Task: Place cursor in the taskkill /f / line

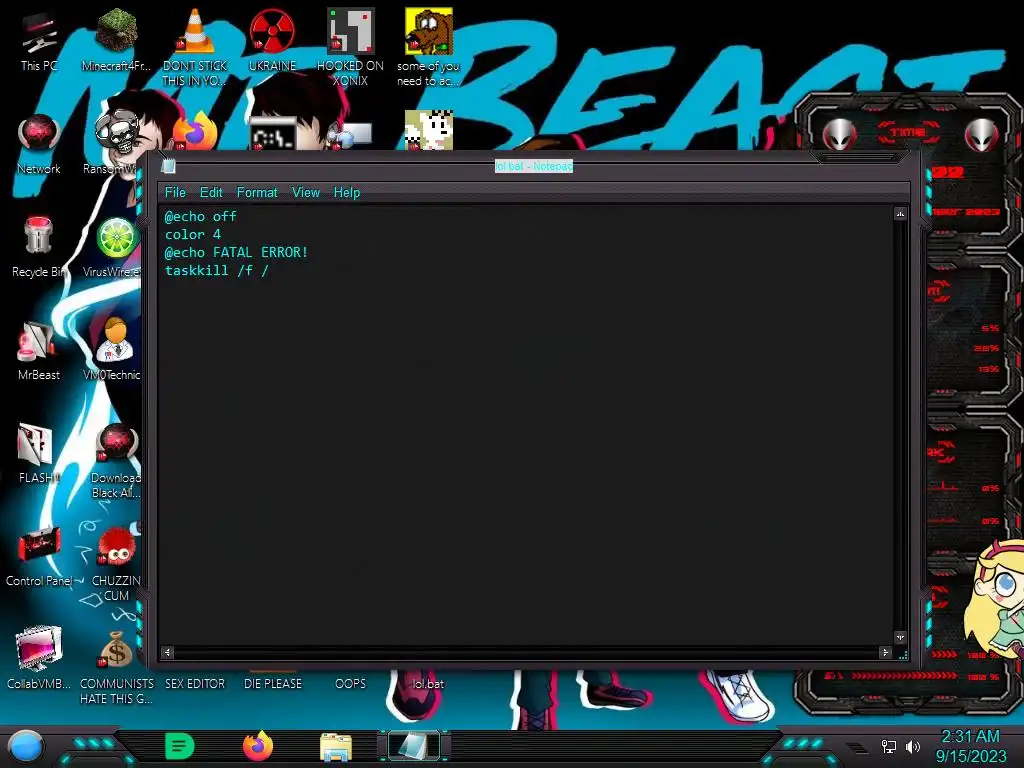Action: point(216,270)
